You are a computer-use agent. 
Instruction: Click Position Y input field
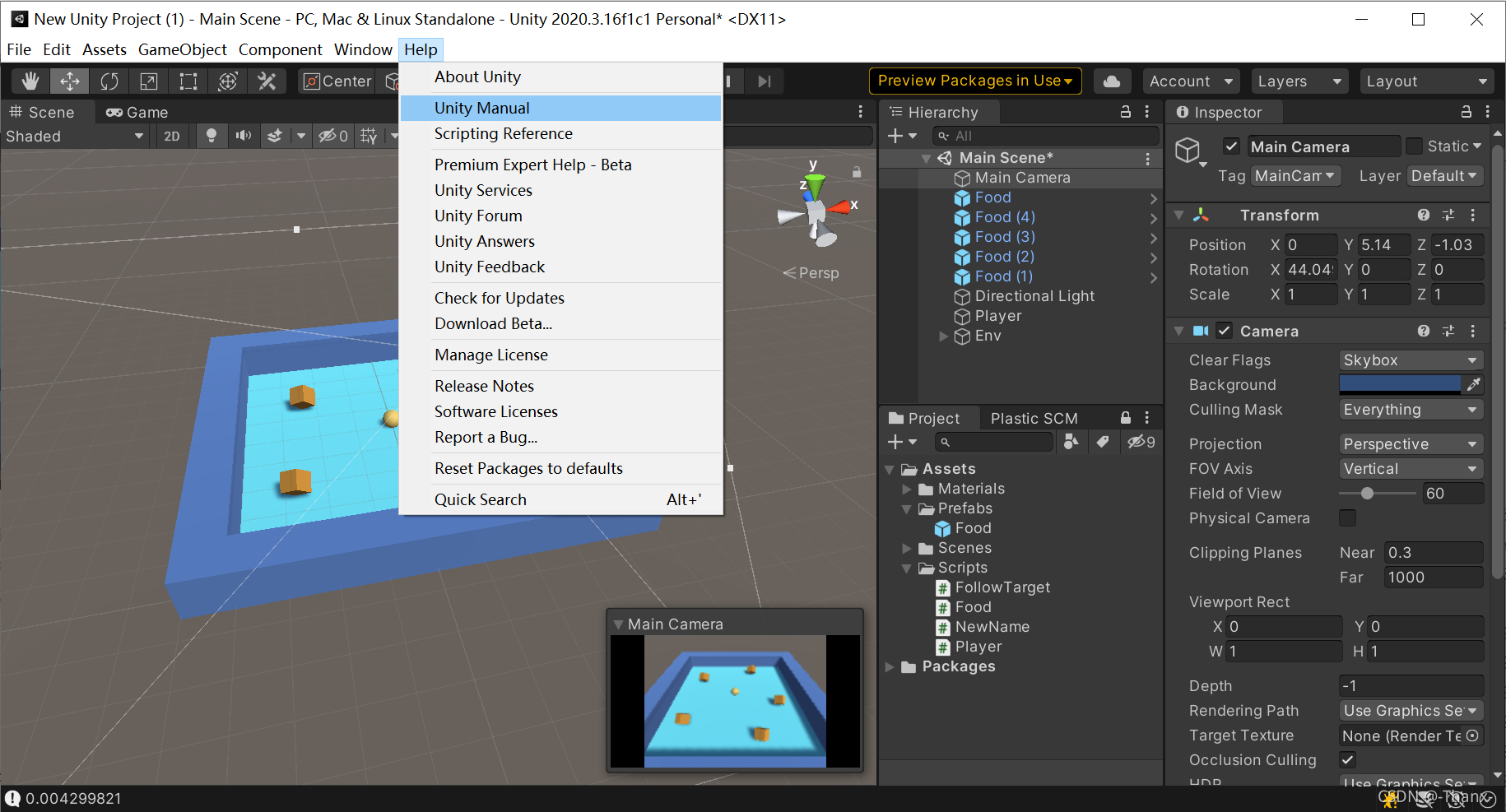pyautogui.click(x=1383, y=244)
